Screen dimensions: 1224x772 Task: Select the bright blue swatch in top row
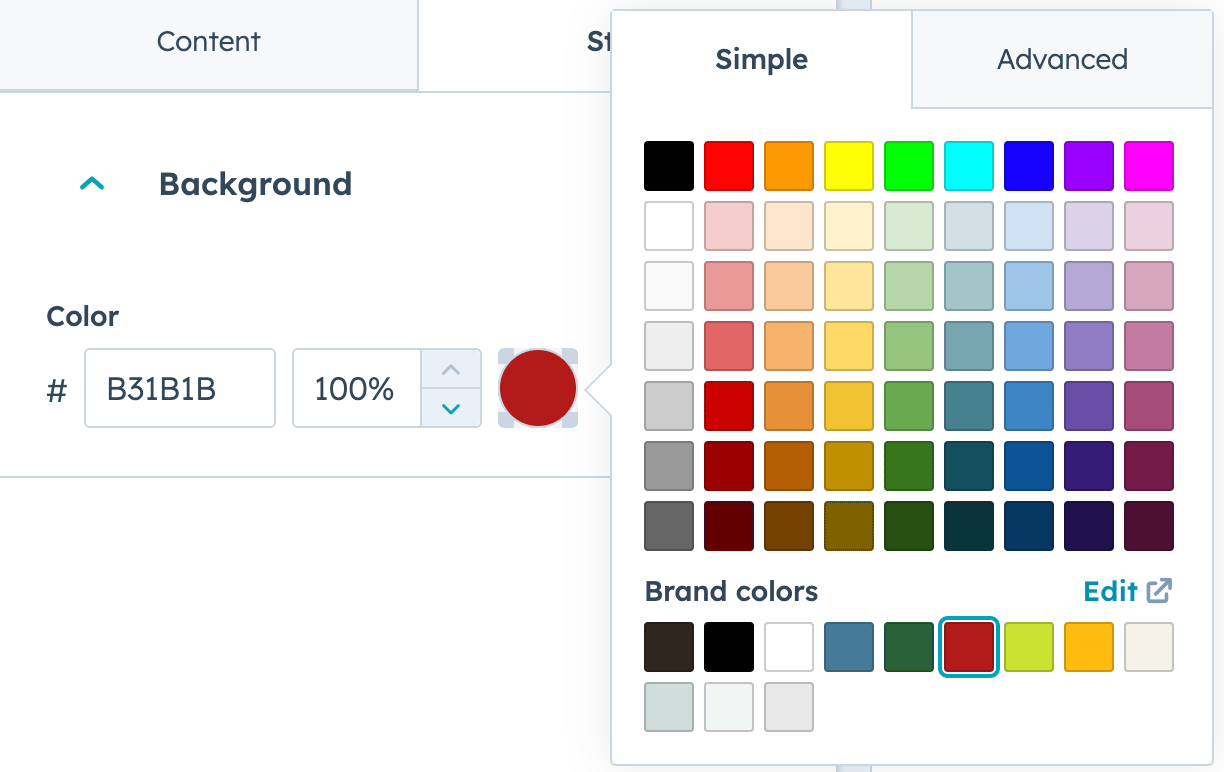[1029, 166]
